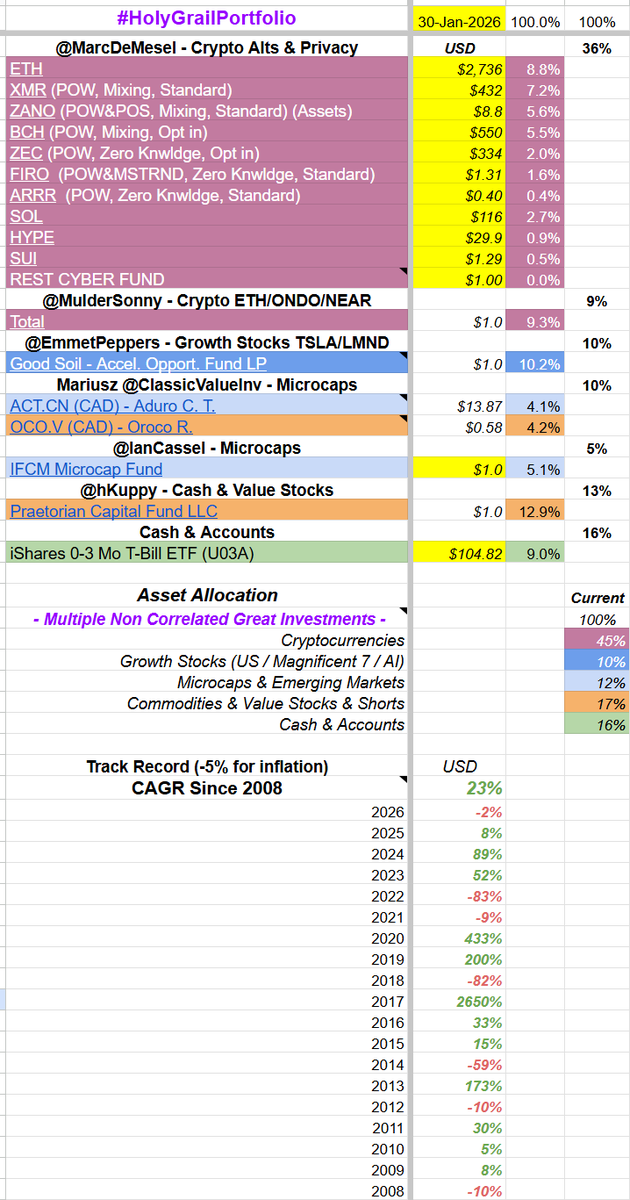Select the Praetorian allocation cell 12.9%
This screenshot has height=1200, width=630.
coord(536,511)
